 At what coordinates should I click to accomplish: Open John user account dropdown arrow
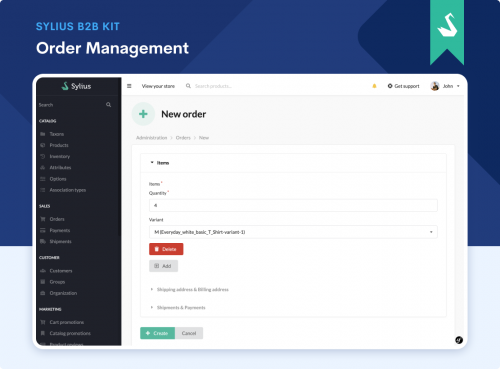pyautogui.click(x=458, y=86)
